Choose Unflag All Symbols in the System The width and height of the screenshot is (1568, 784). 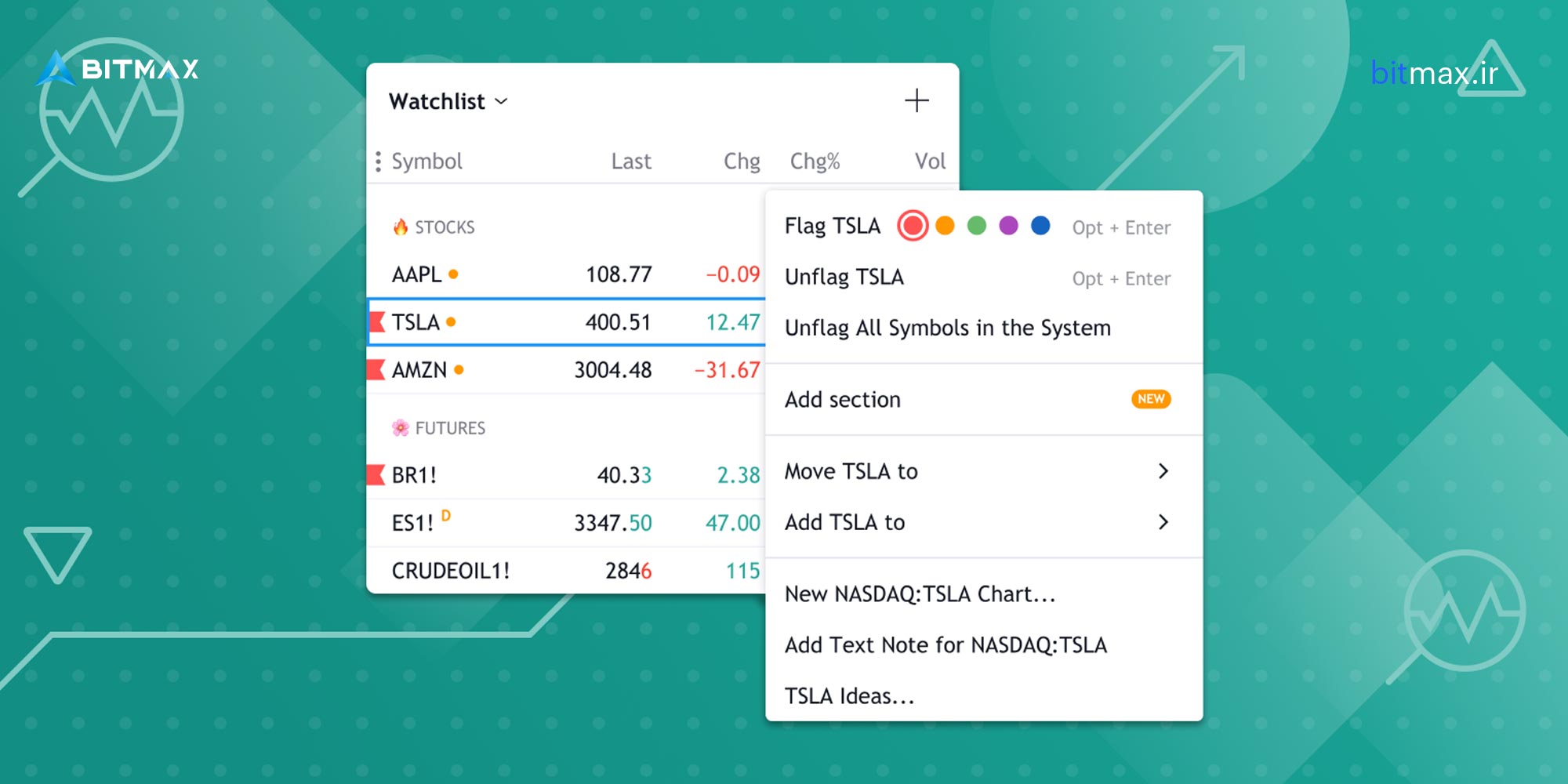(x=984, y=328)
